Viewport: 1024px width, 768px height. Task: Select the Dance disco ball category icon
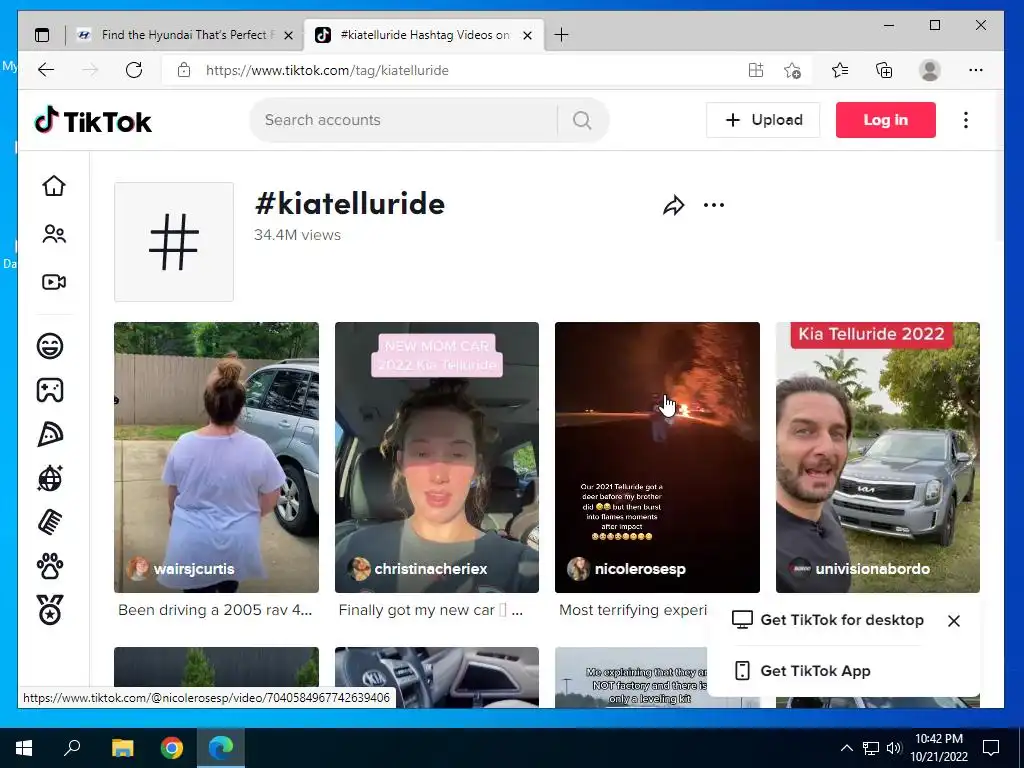tap(50, 478)
